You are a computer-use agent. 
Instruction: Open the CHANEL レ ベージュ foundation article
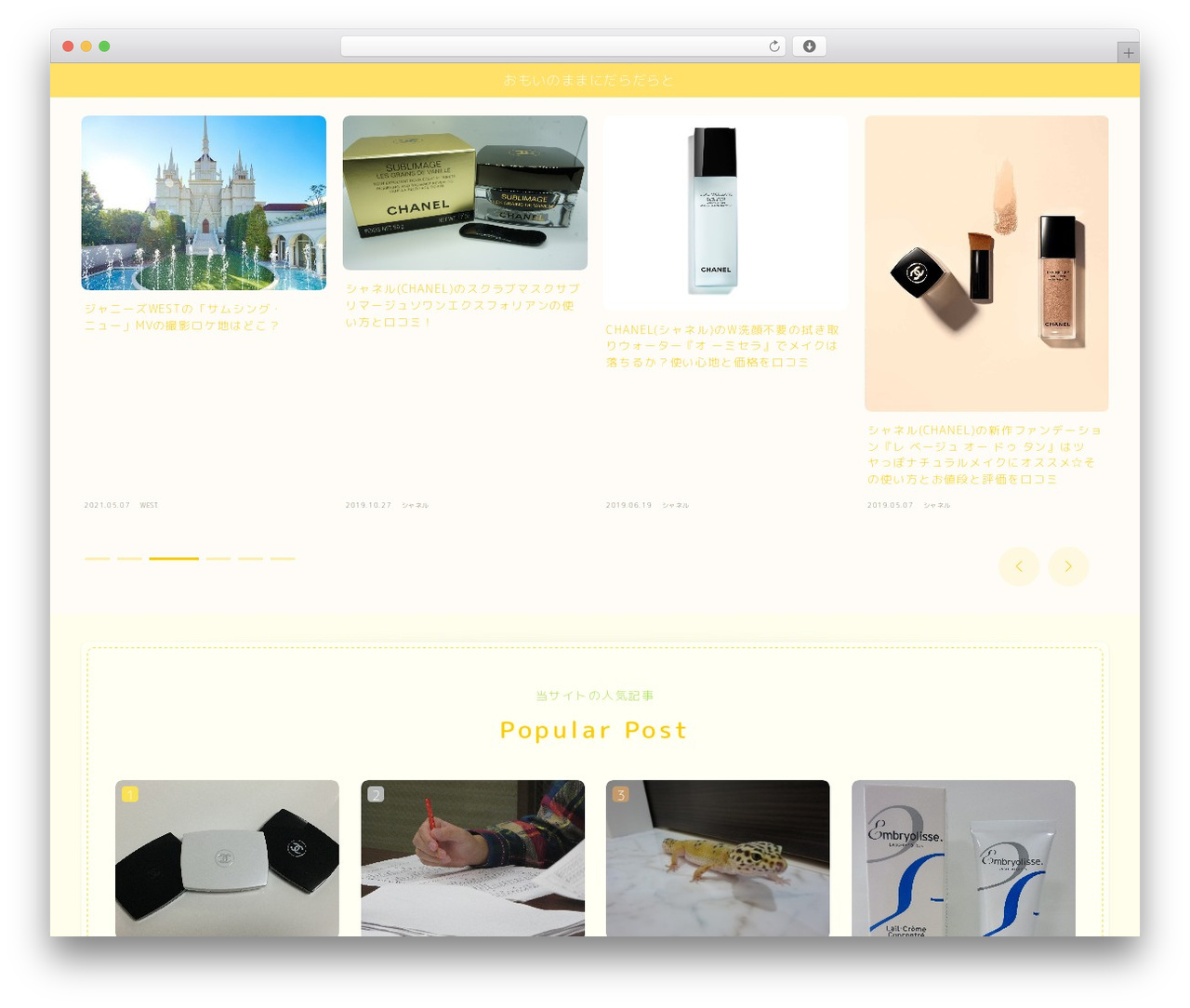pos(985,455)
